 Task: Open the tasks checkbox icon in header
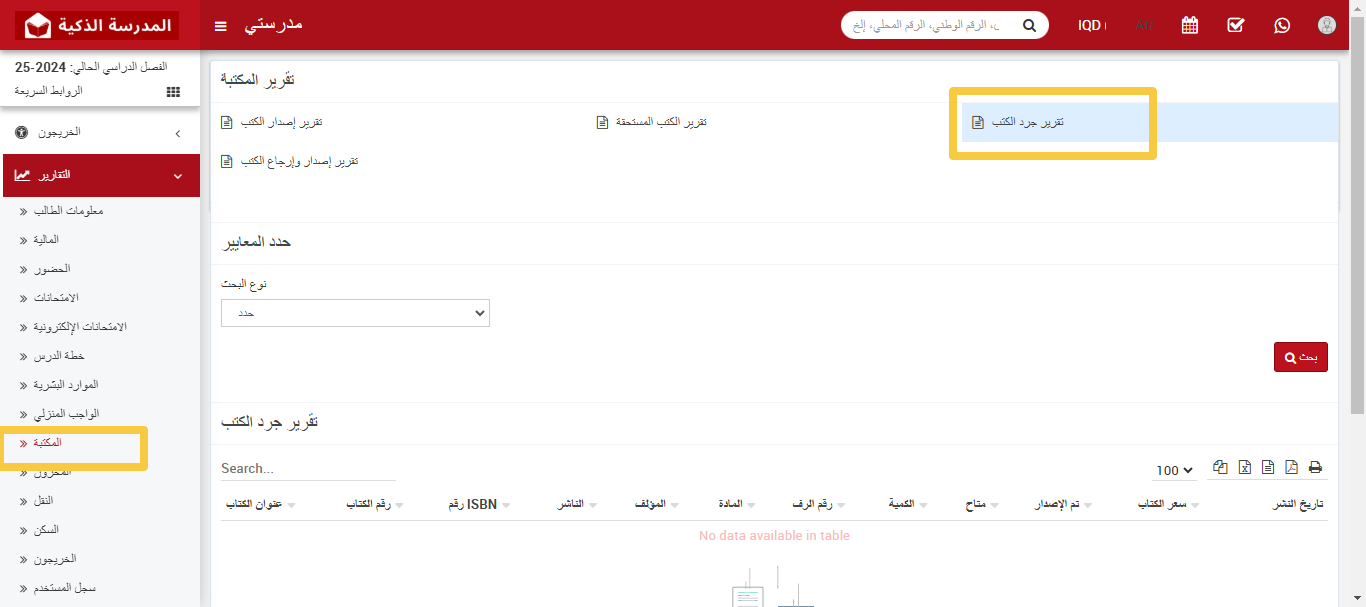point(1235,24)
